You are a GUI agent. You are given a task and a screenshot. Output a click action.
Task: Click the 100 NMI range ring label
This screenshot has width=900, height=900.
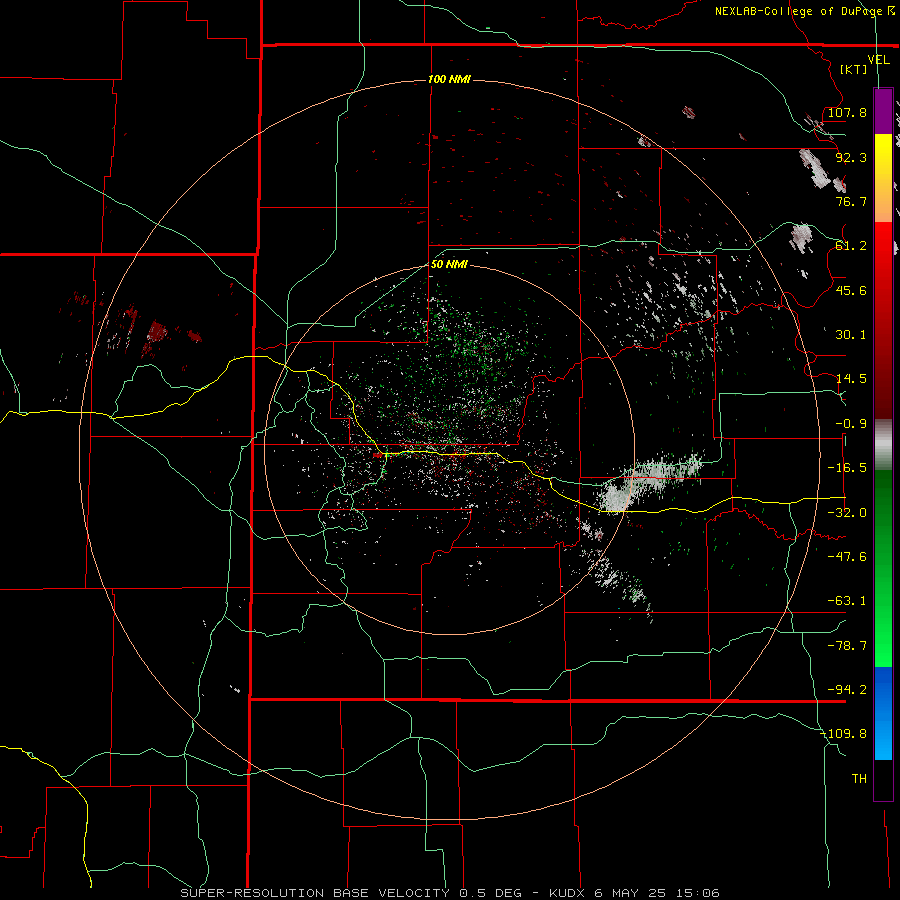click(449, 79)
